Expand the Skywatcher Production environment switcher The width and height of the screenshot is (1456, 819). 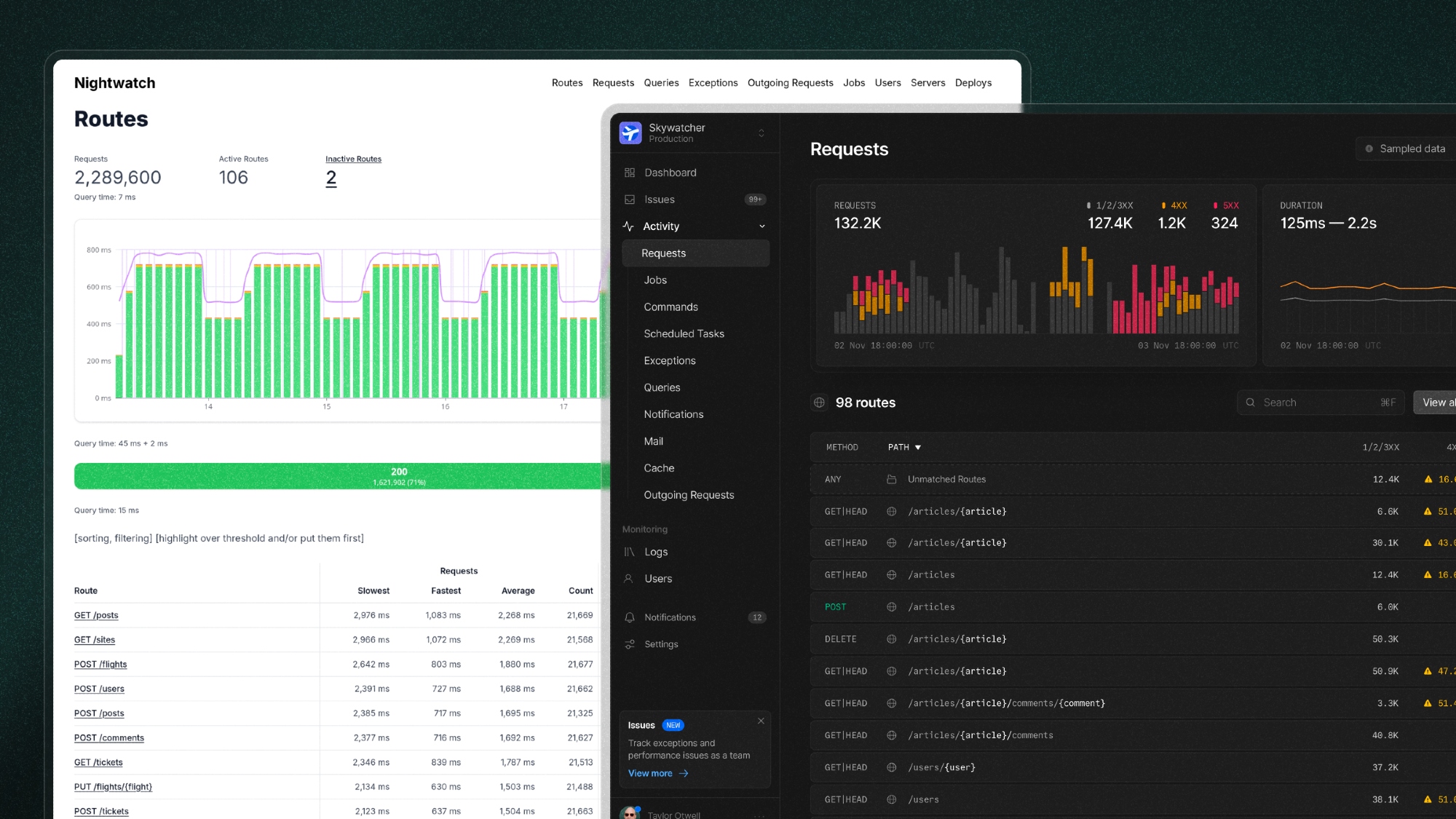point(761,133)
